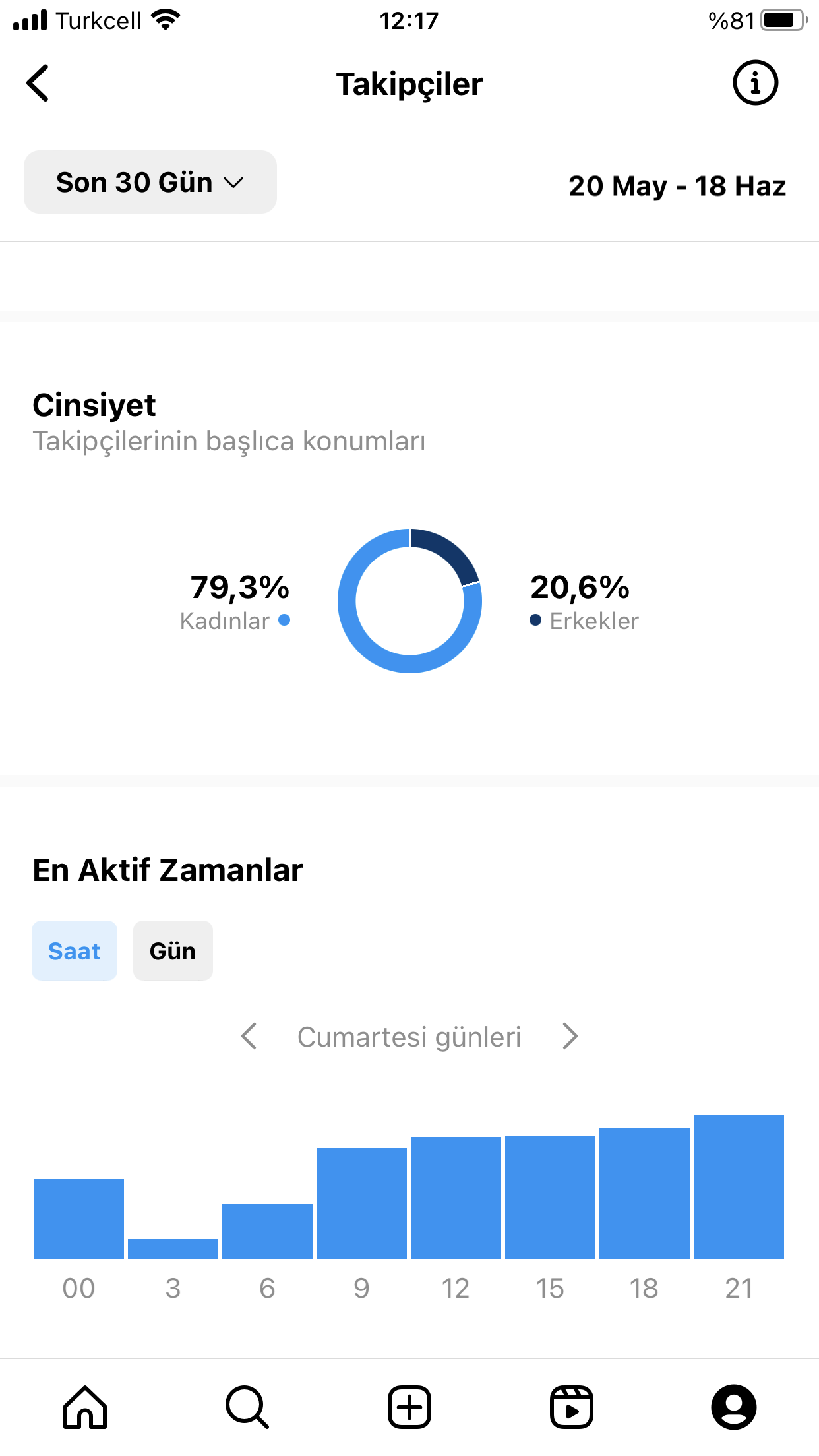Open the Reels icon
This screenshot has height=1456, width=819.
point(572,1407)
